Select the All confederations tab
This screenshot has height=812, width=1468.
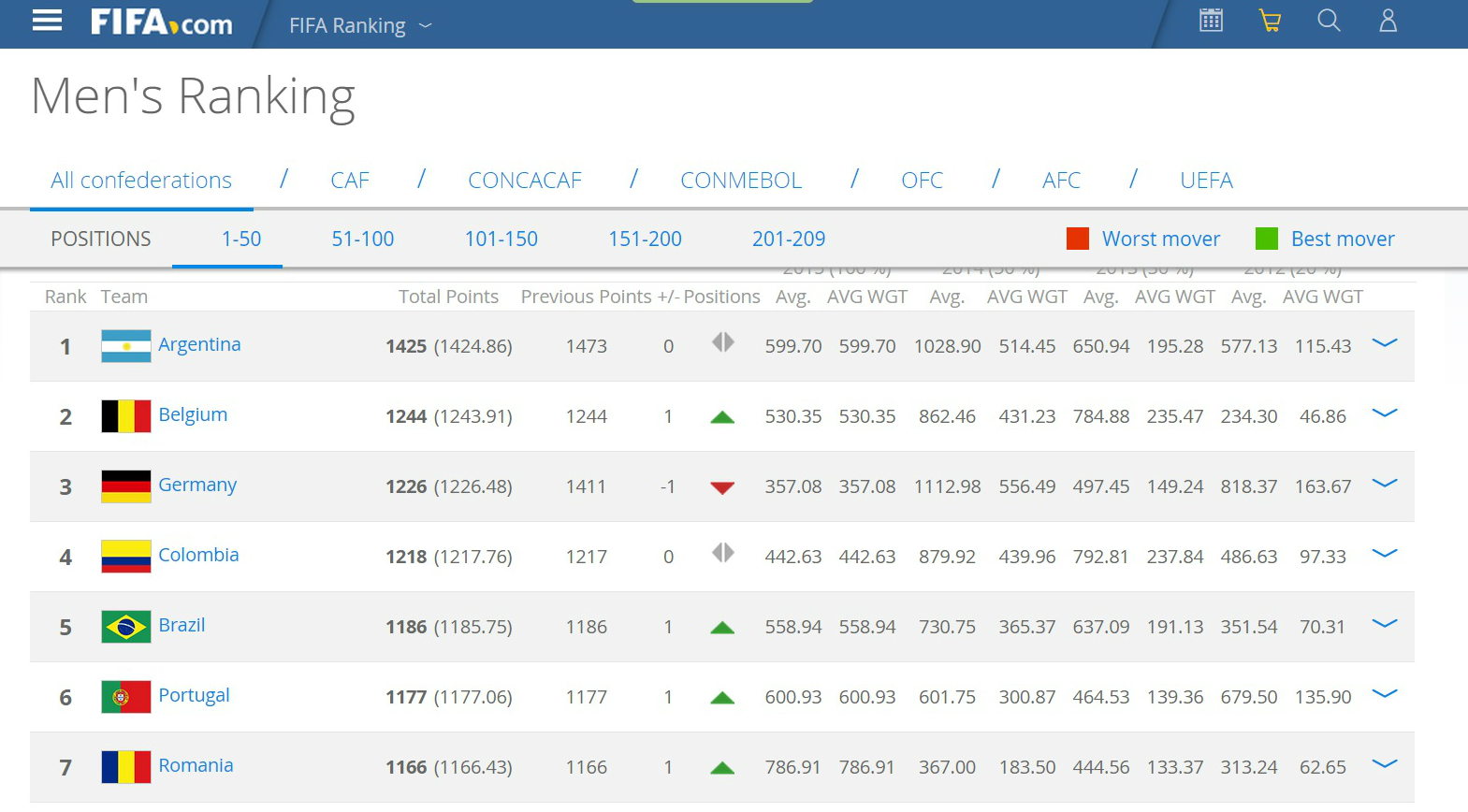coord(141,181)
